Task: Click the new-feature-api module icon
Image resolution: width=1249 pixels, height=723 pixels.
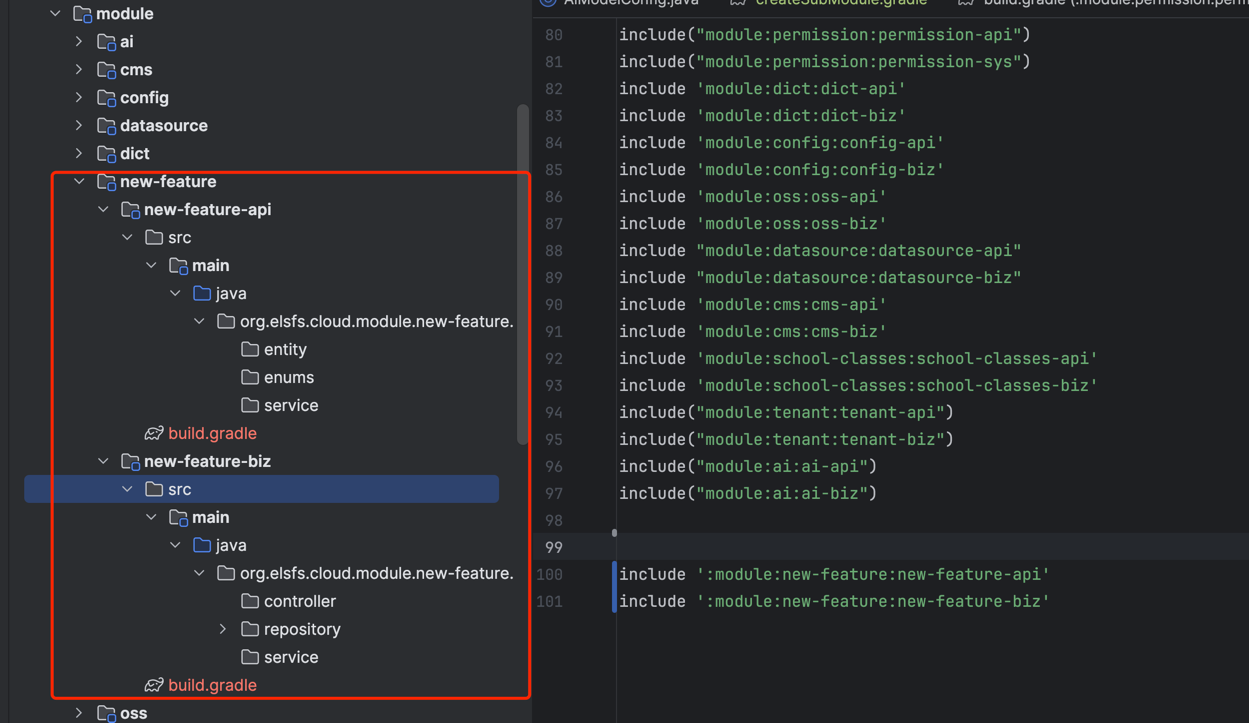Action: pyautogui.click(x=130, y=210)
